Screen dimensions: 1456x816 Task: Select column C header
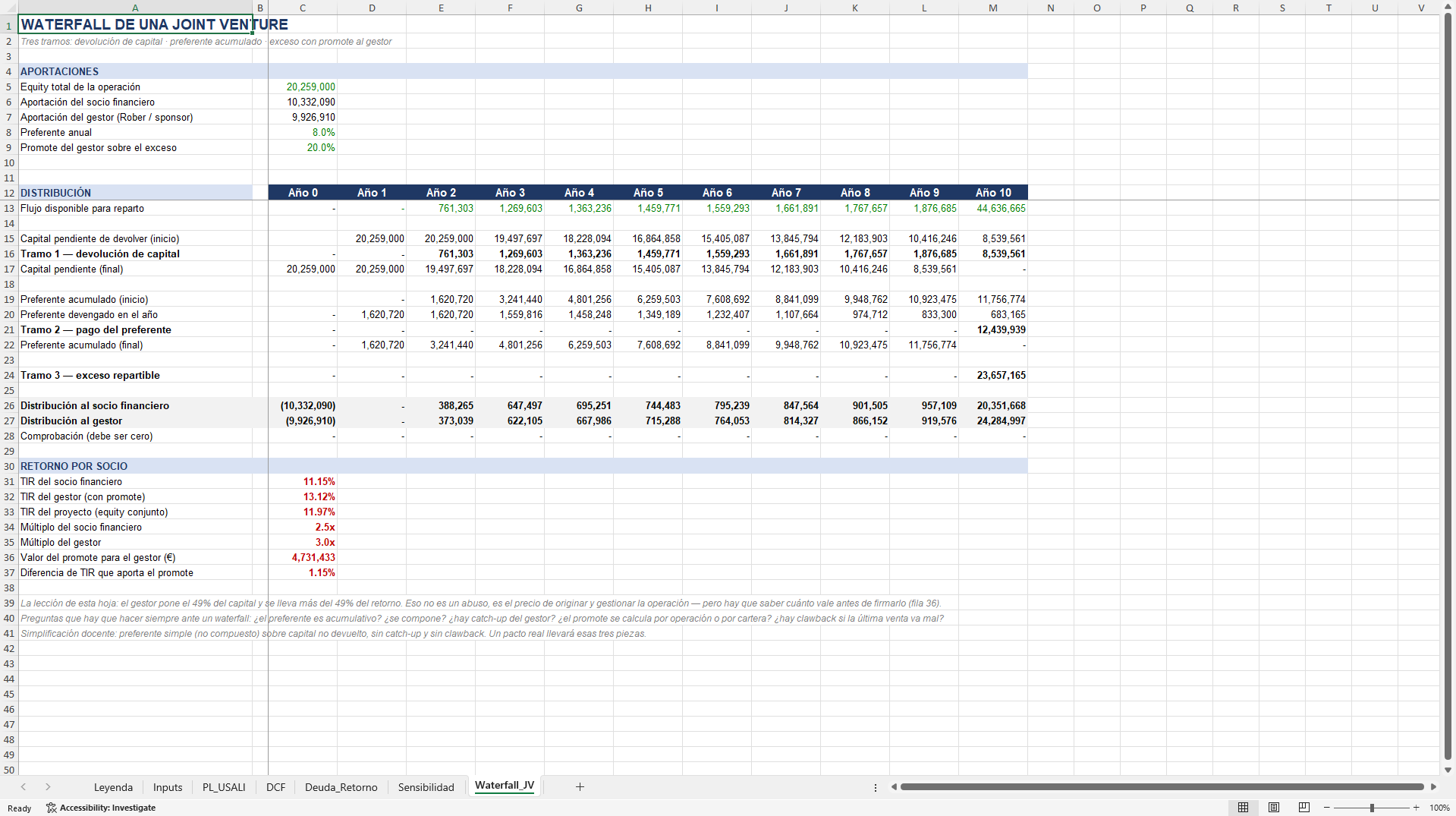click(303, 8)
